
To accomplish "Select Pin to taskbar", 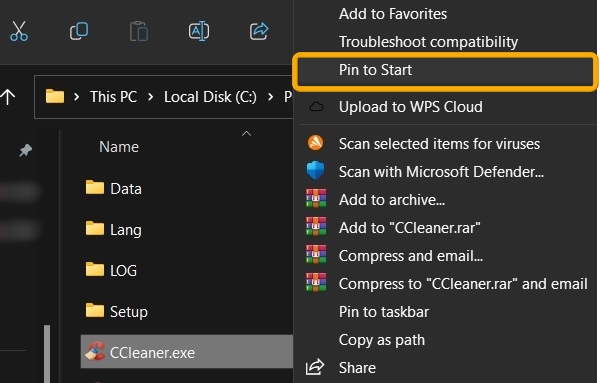I will (x=384, y=312).
